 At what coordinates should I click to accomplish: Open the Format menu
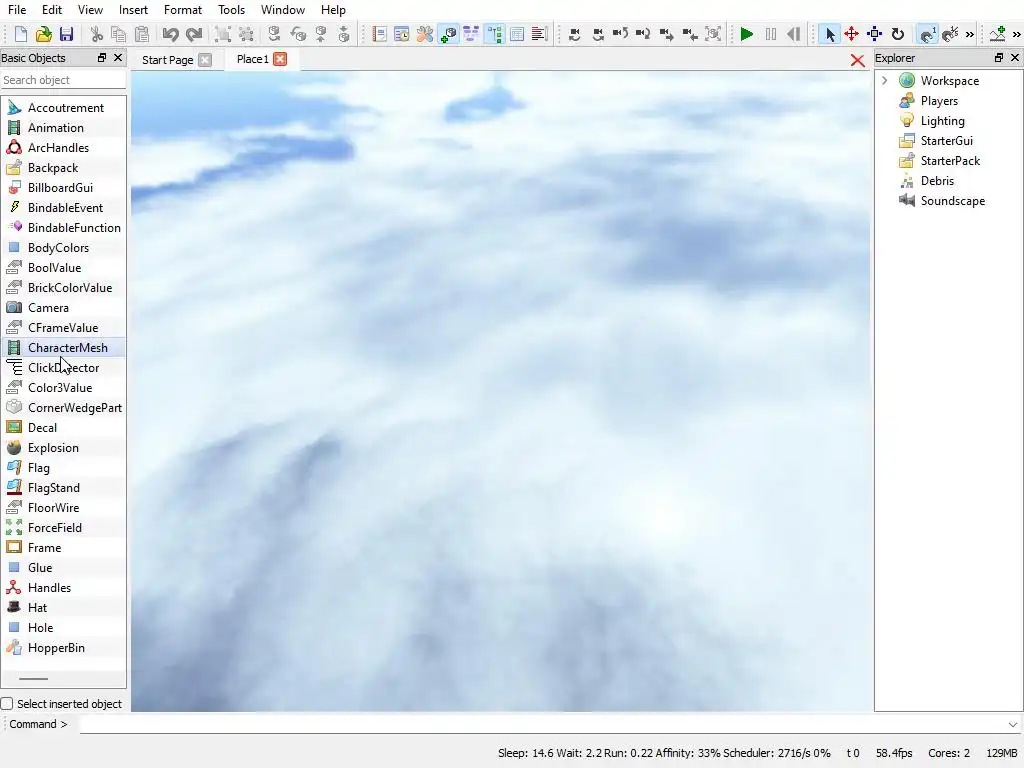(x=183, y=10)
